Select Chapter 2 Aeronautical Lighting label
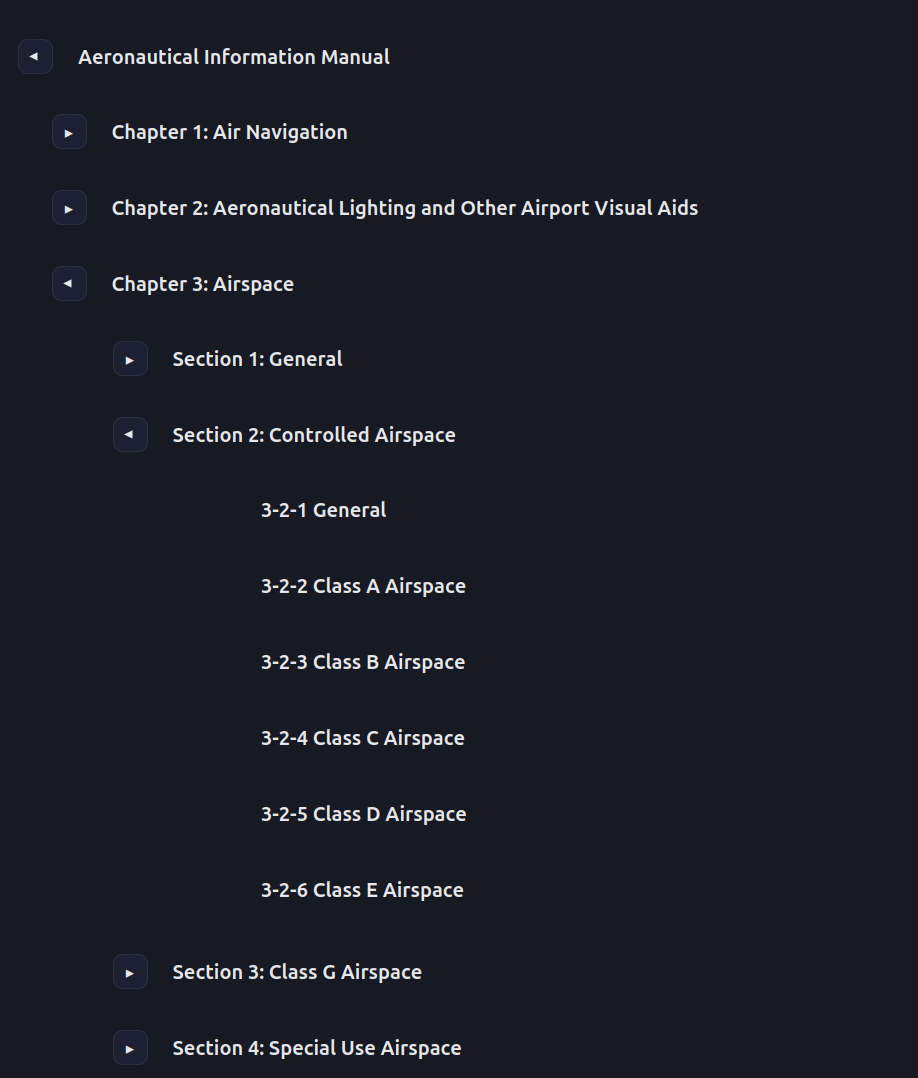918x1078 pixels. [404, 208]
